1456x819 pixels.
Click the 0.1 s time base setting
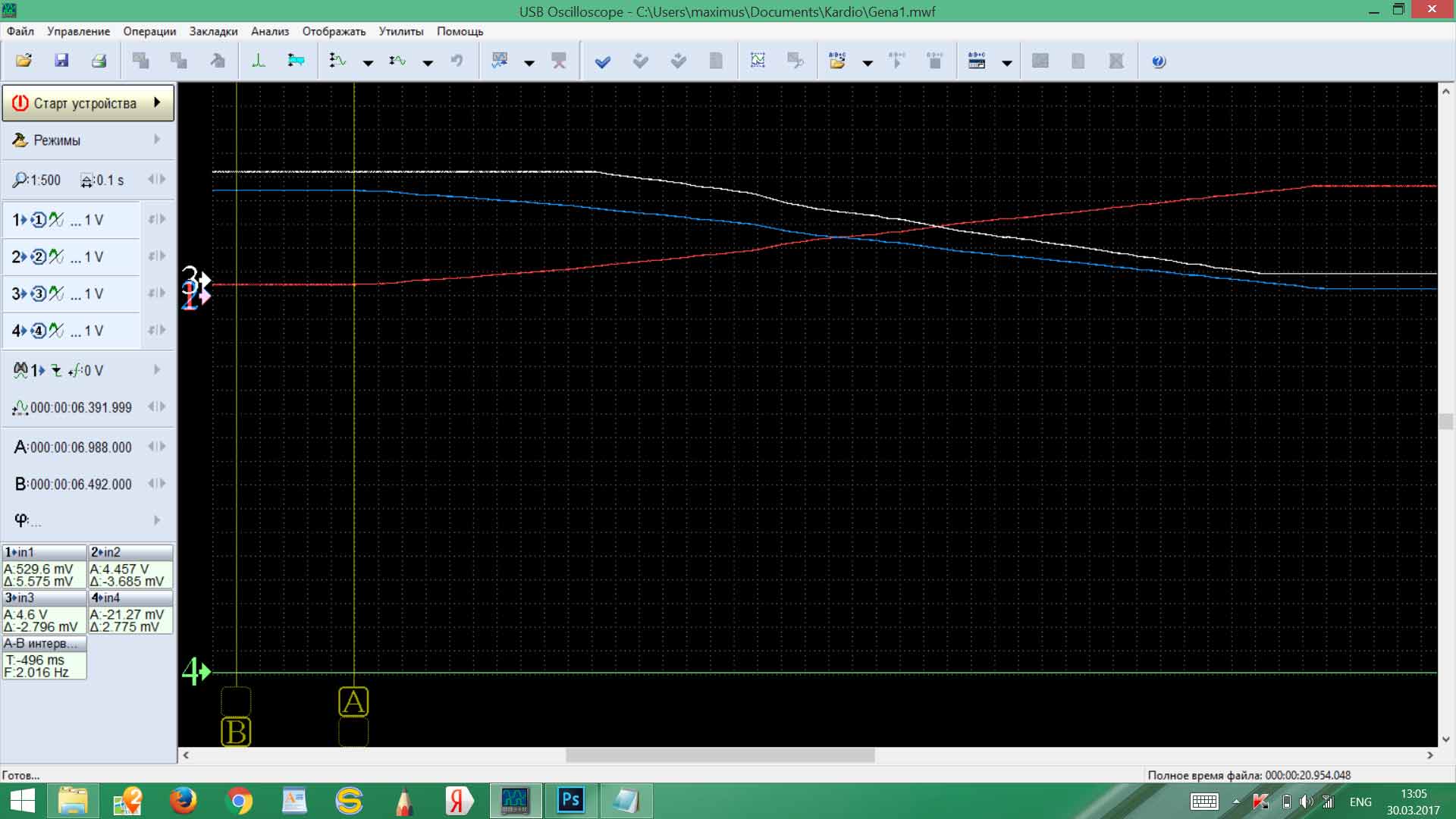102,180
